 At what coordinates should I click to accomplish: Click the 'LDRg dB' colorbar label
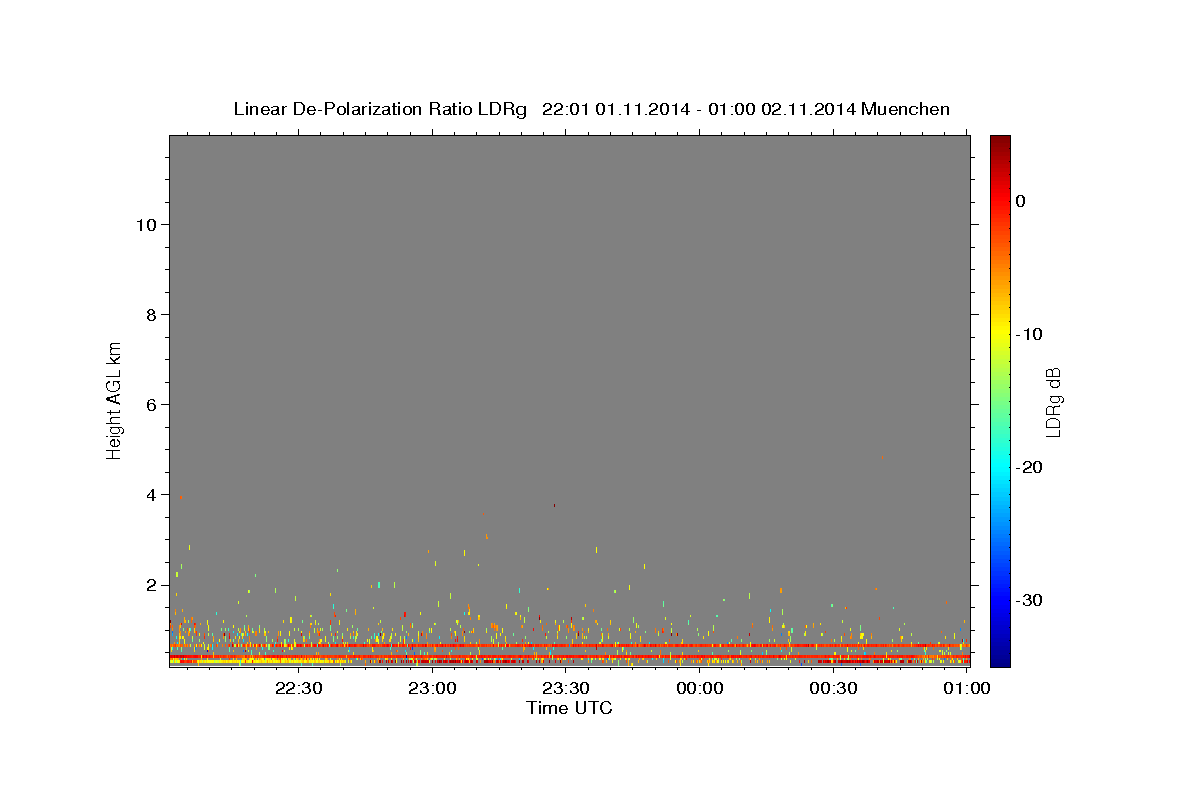point(1053,402)
